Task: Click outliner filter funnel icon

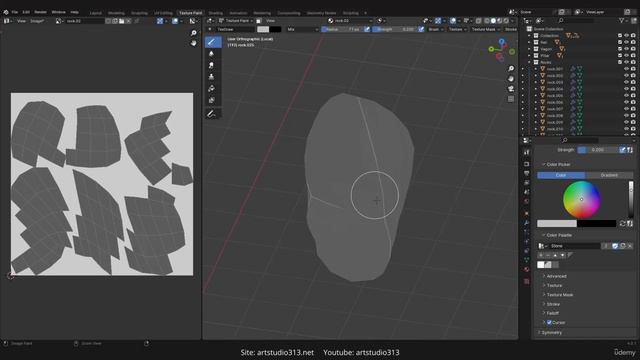Action: [x=622, y=20]
